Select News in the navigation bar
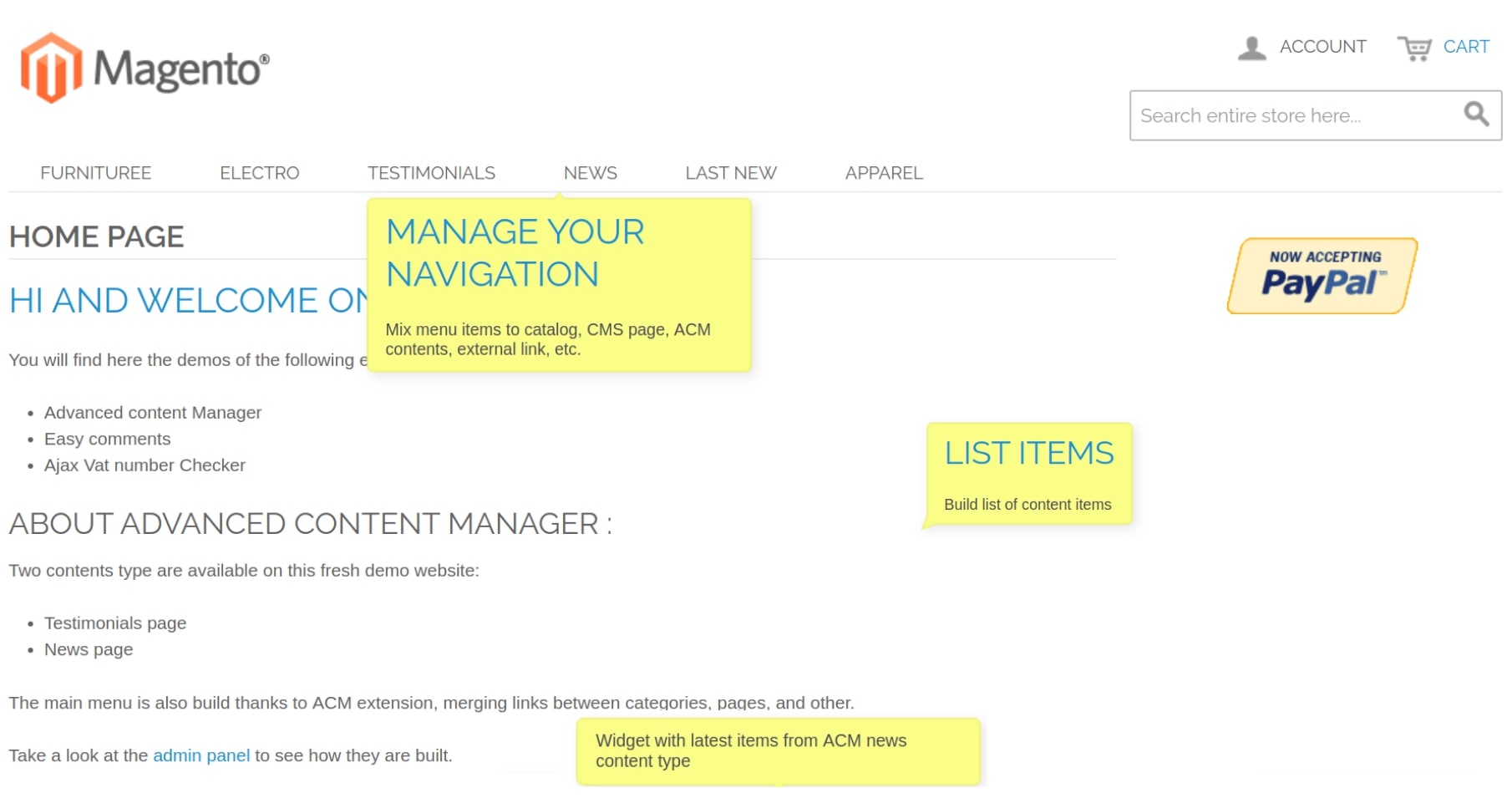The width and height of the screenshot is (1512, 798). [590, 173]
